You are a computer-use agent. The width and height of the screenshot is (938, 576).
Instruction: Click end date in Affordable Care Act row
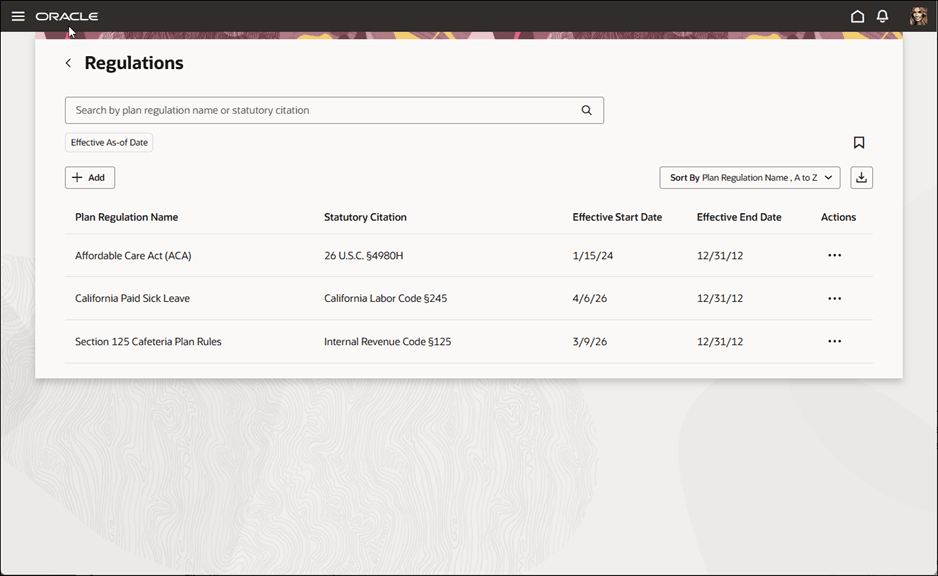click(720, 255)
